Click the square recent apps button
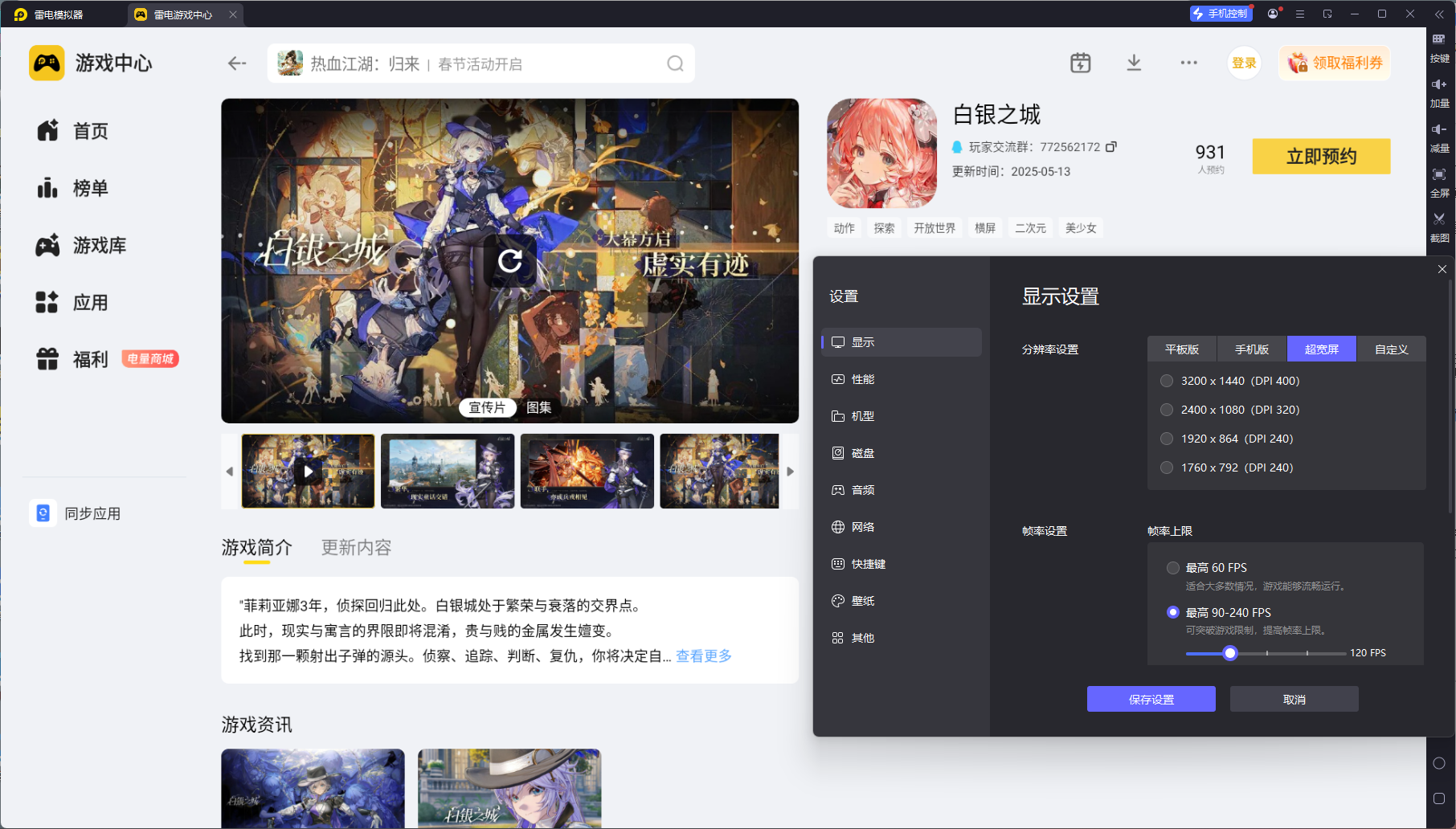 [1439, 798]
